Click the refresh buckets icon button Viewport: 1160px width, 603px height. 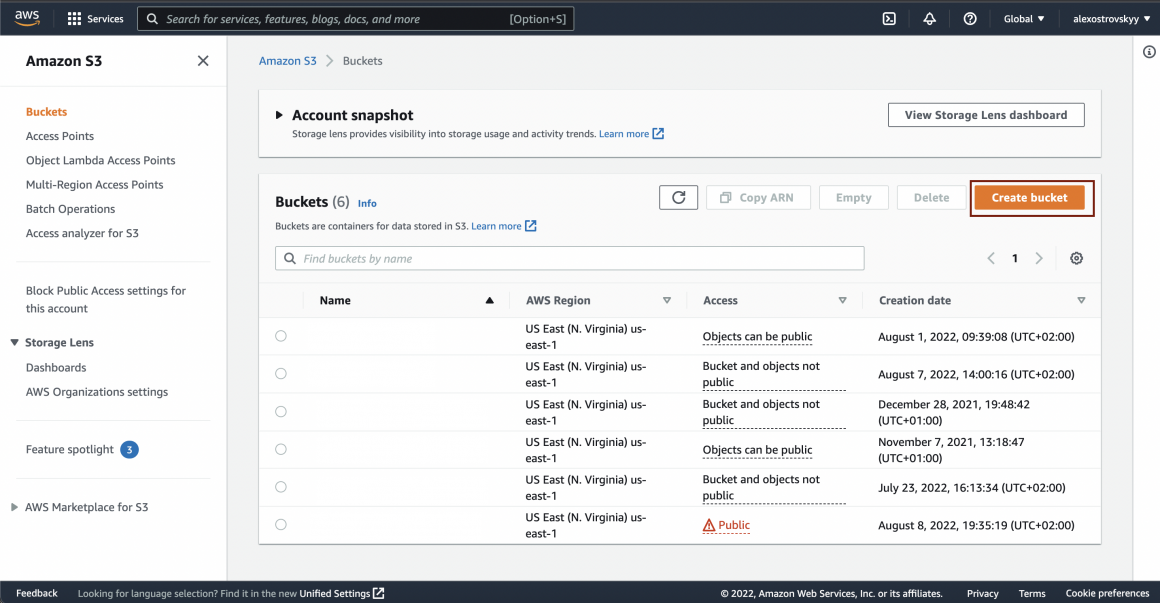pos(678,198)
